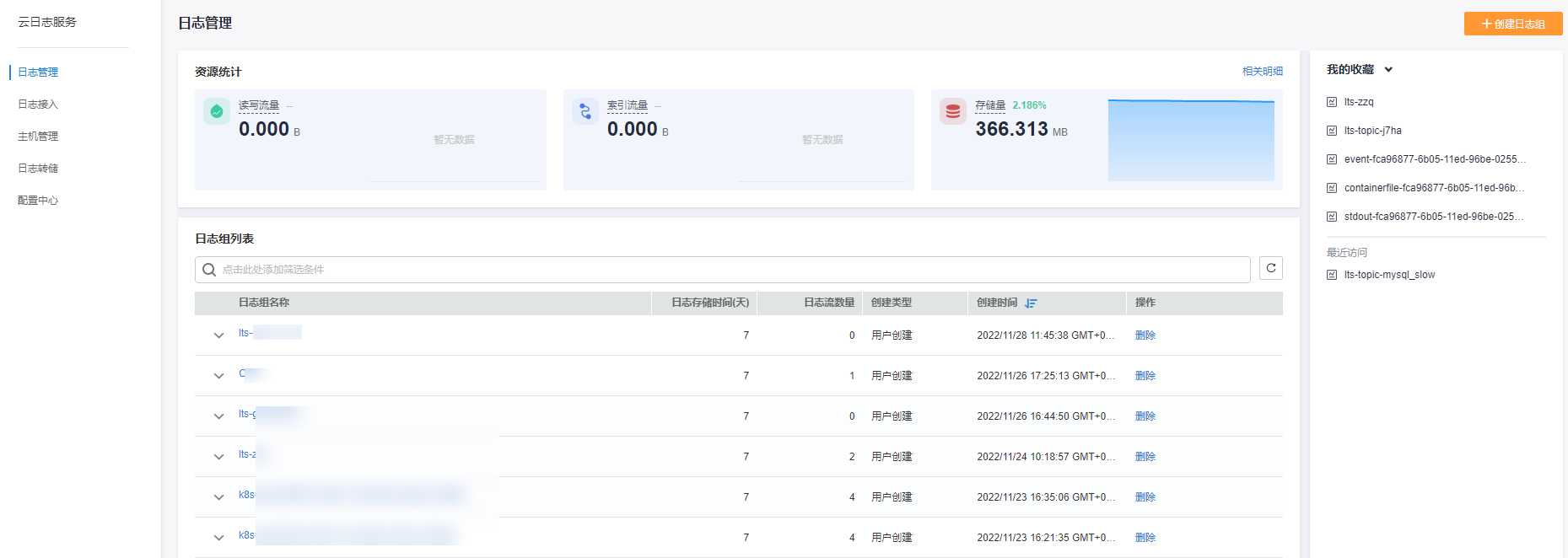The width and height of the screenshot is (1568, 558).
Task: Expand the first log group row
Action: point(218,335)
